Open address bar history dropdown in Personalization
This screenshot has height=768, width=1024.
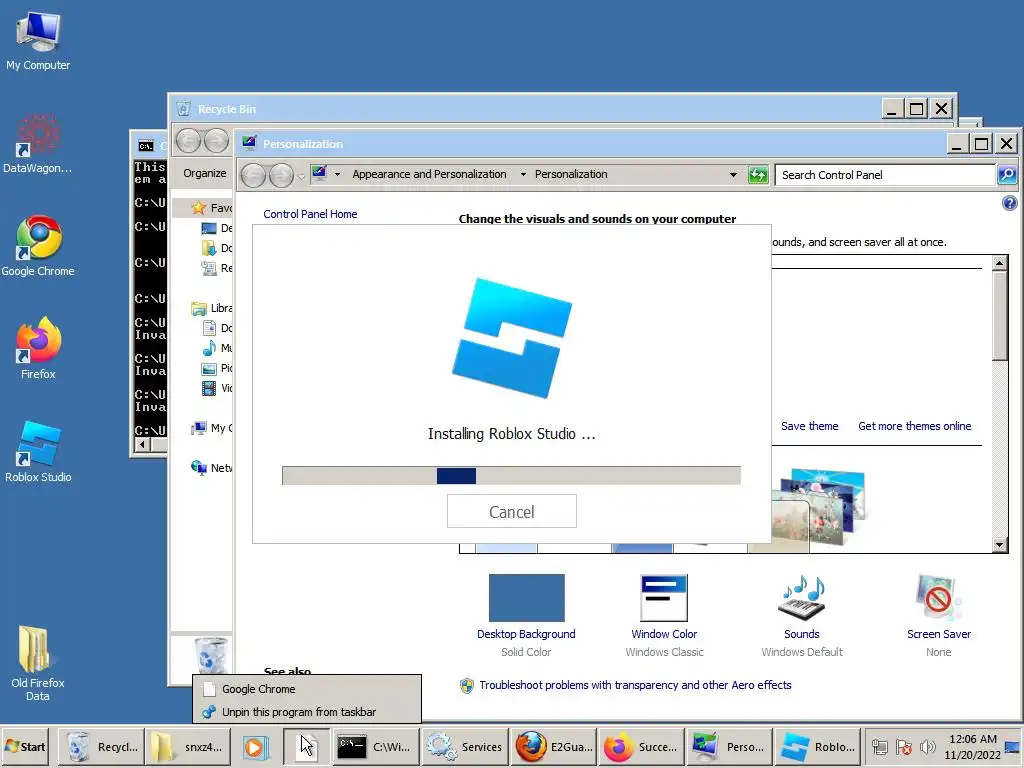733,175
